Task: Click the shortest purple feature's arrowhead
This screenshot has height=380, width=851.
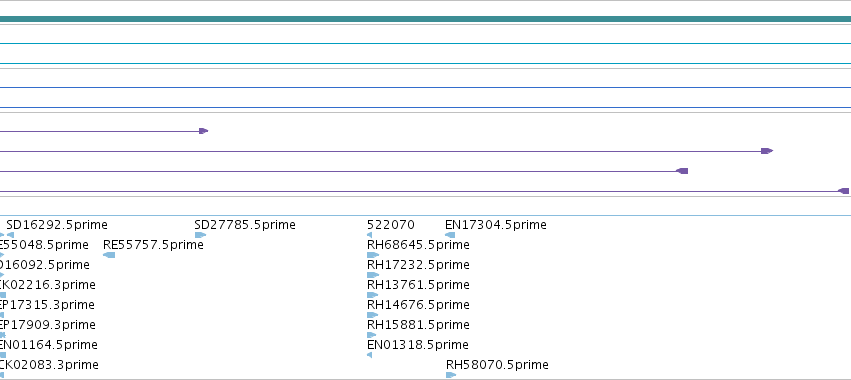Action: (204, 131)
